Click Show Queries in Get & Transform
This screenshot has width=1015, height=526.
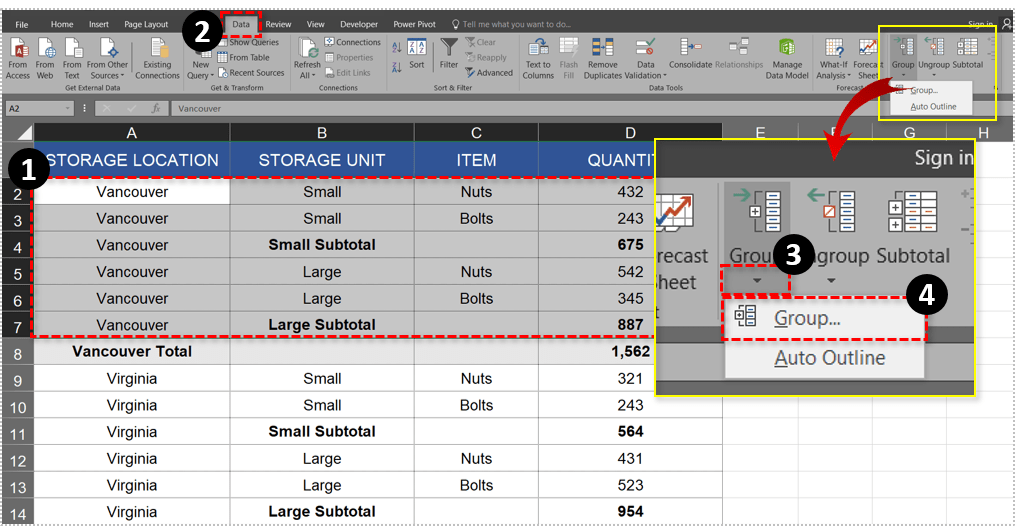[253, 43]
